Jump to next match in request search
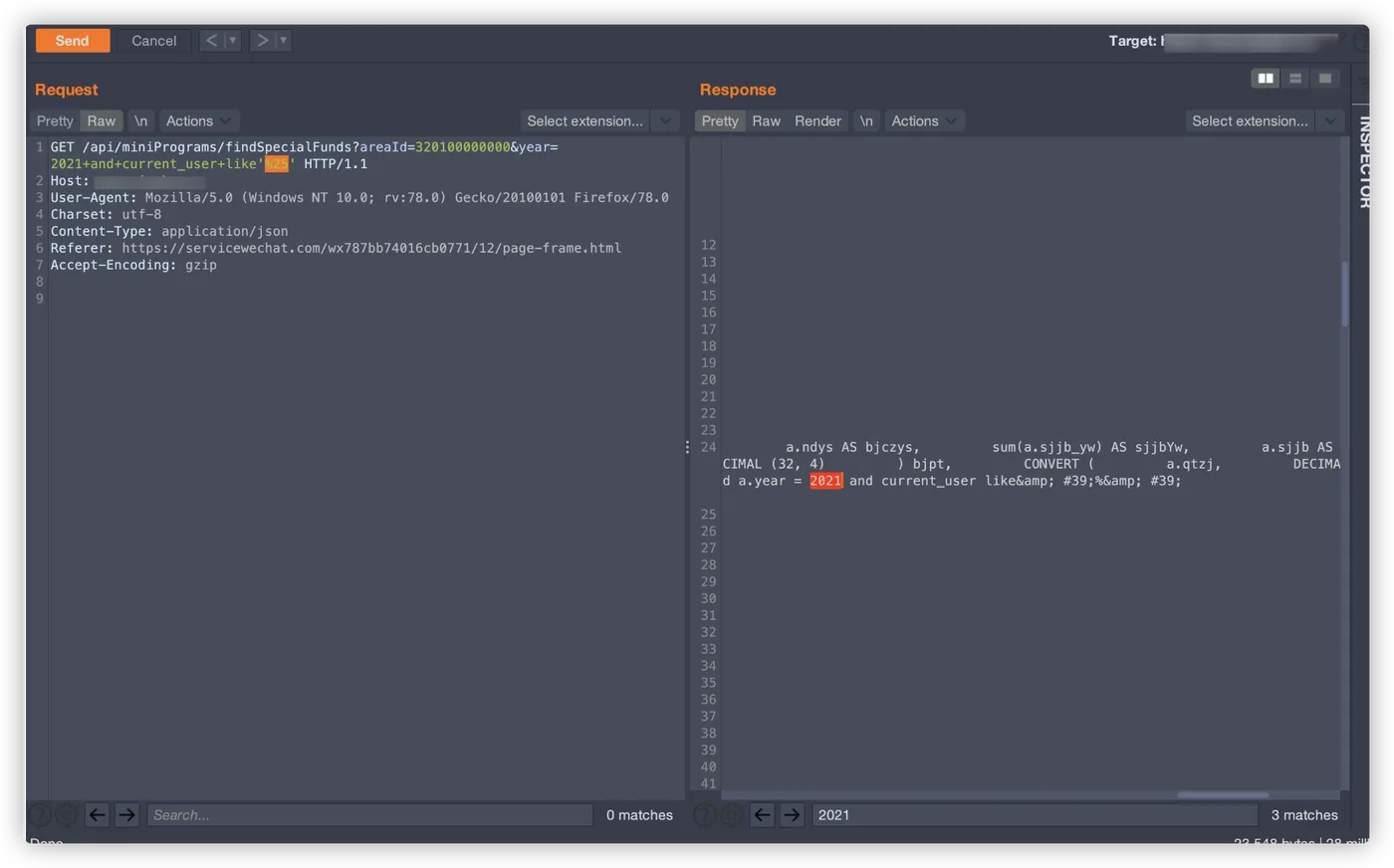 coord(126,815)
